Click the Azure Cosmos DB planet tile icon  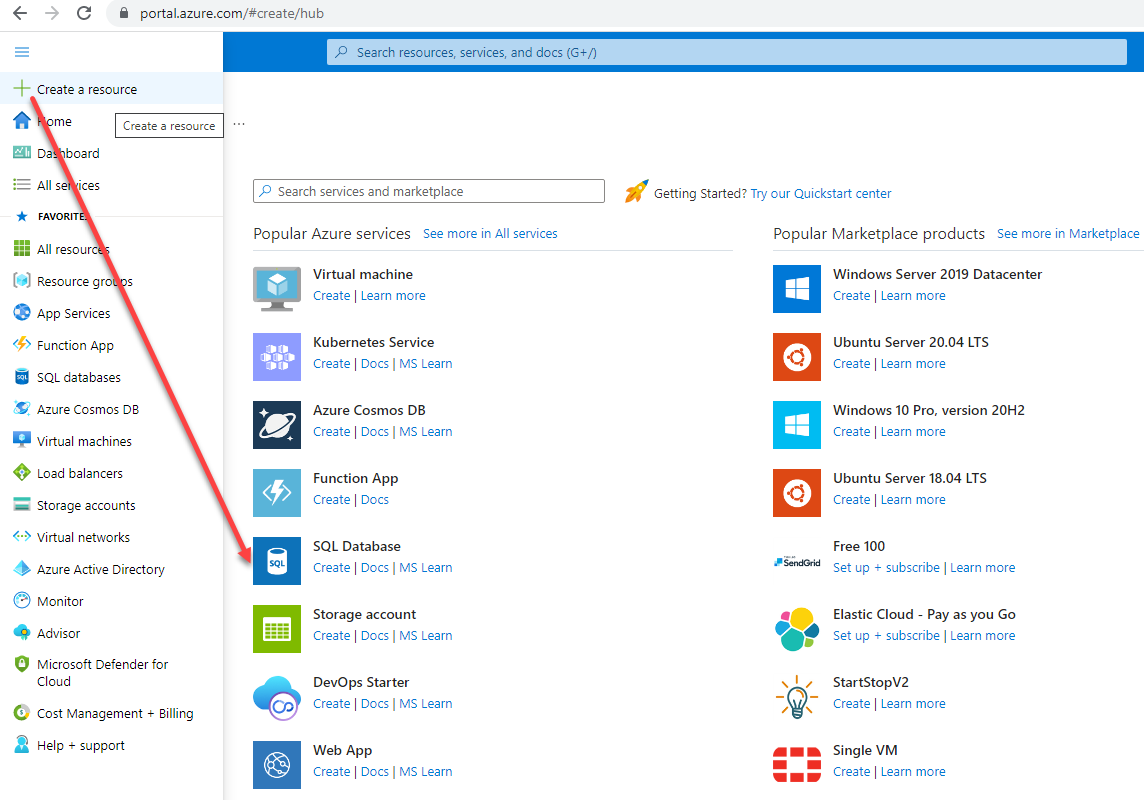click(x=277, y=424)
